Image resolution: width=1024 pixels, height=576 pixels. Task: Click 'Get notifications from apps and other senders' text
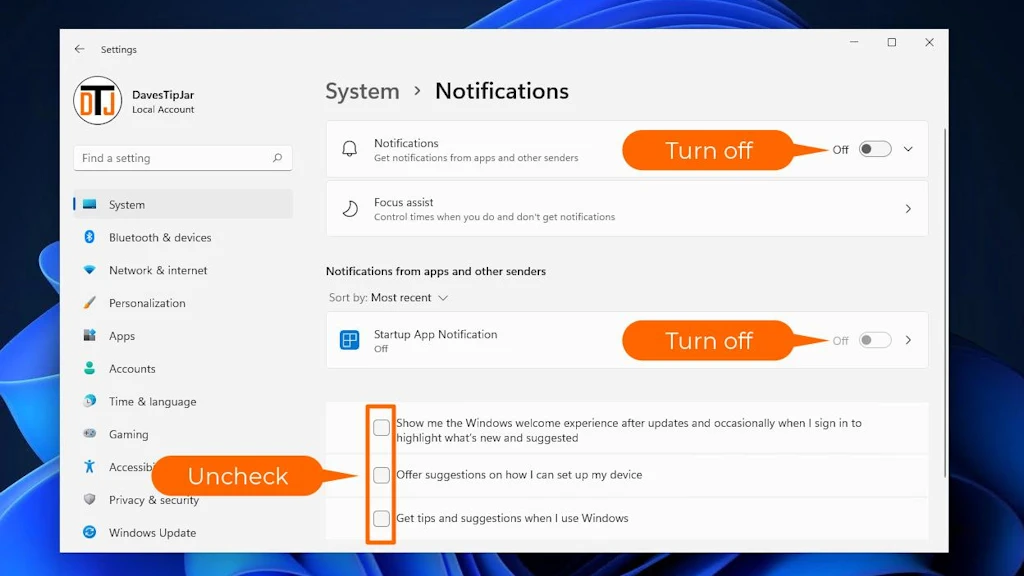point(476,157)
